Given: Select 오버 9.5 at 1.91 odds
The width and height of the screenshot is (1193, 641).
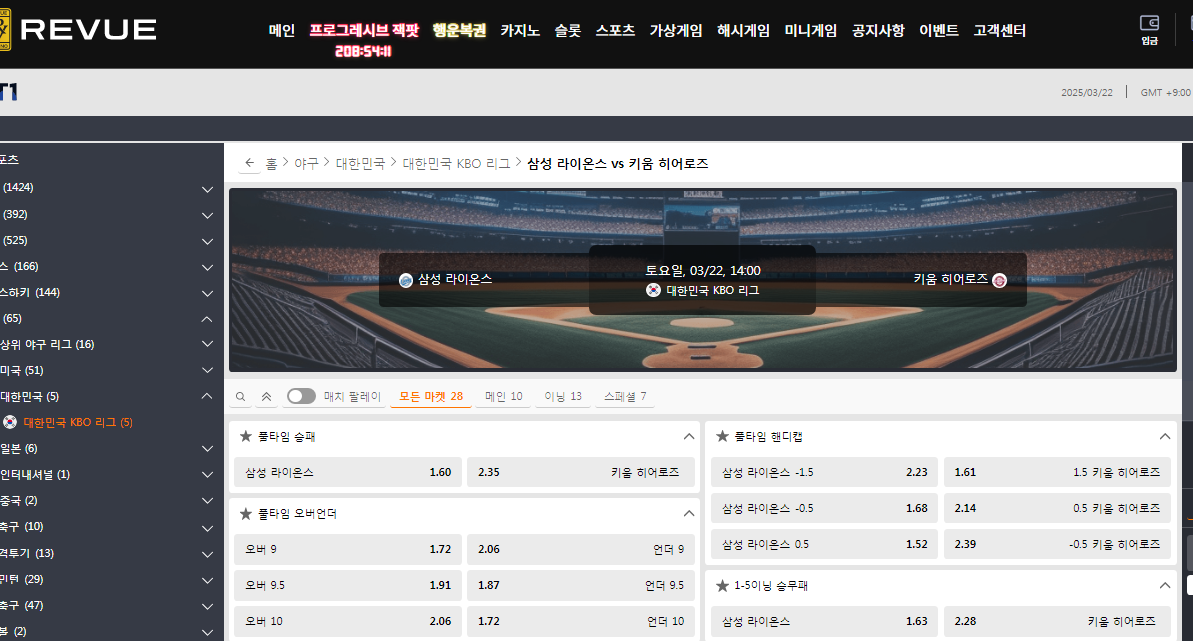Looking at the screenshot, I should tap(347, 585).
